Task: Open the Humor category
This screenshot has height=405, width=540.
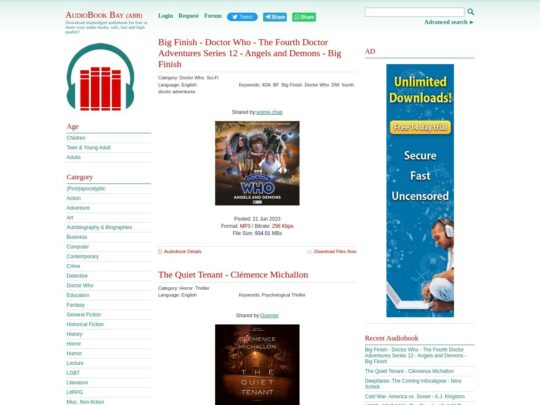Action: pos(74,353)
